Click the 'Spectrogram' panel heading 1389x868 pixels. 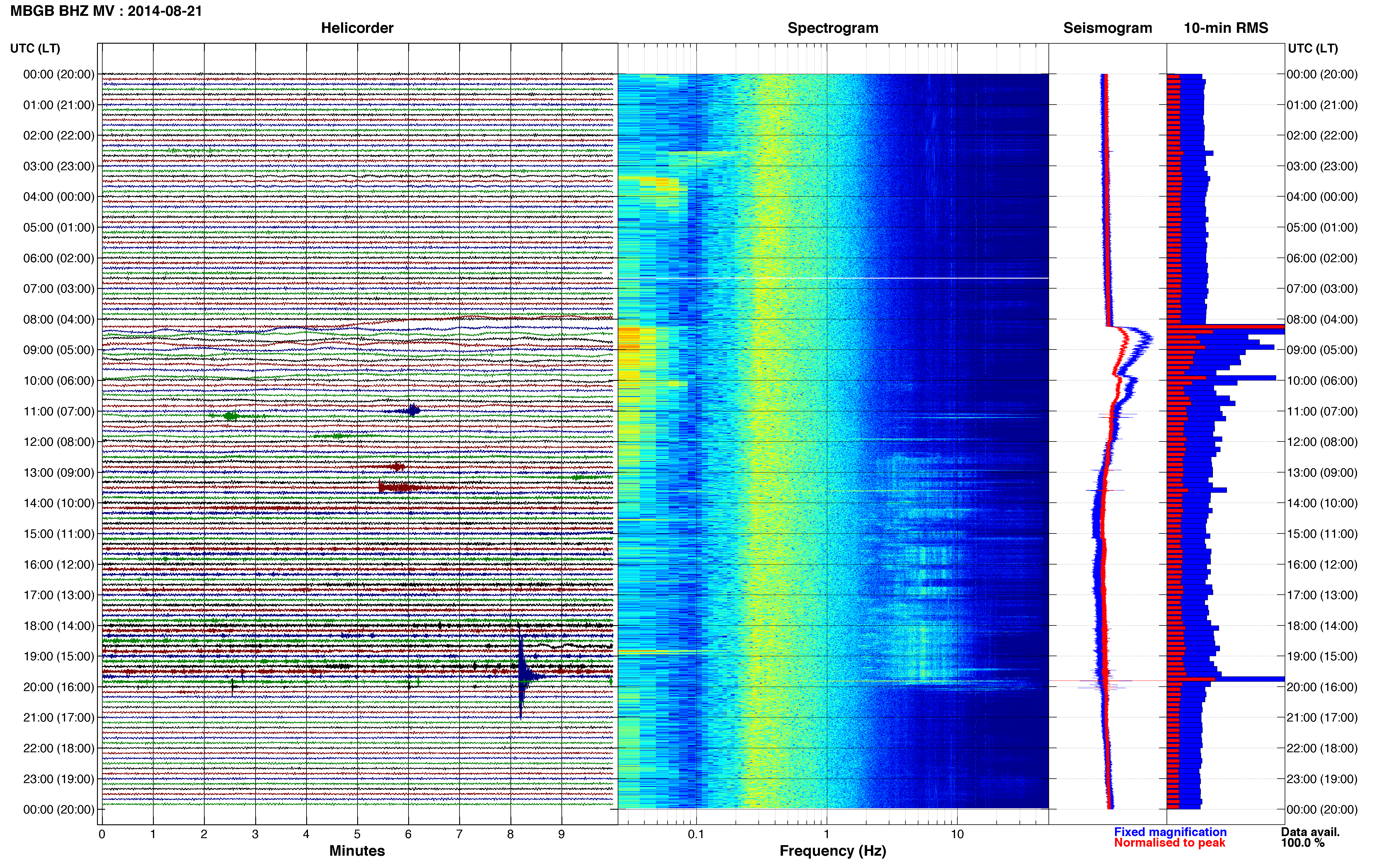(833, 28)
